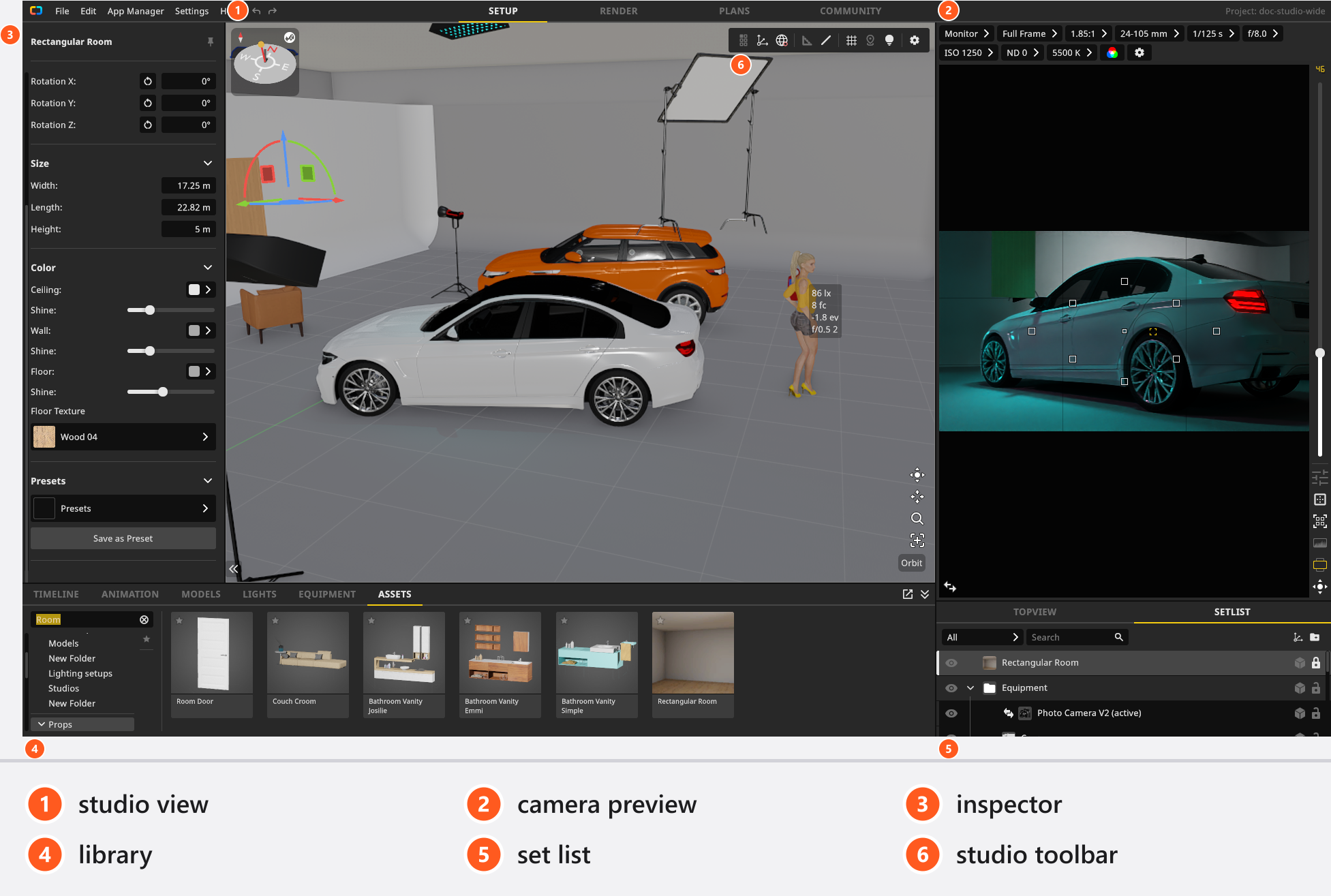Open the App Manager menu
Screen dimensions: 1331x896
click(x=136, y=11)
